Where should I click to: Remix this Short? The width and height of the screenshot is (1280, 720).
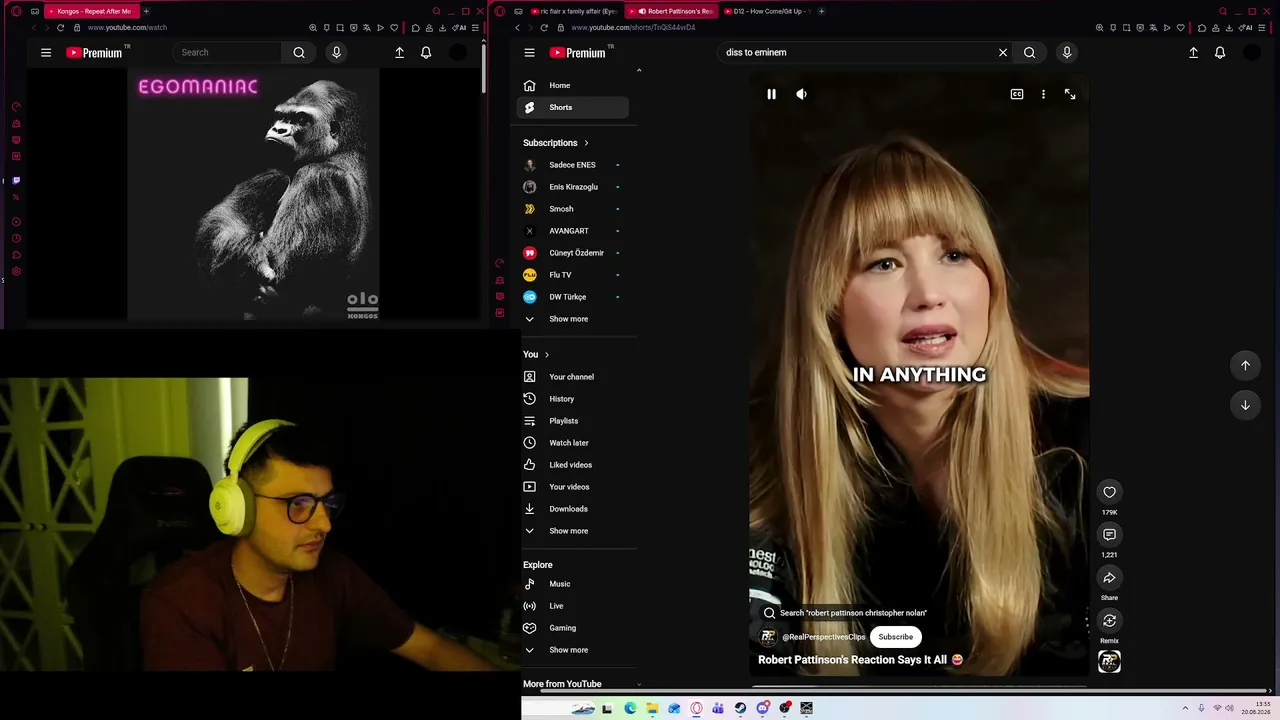1109,621
